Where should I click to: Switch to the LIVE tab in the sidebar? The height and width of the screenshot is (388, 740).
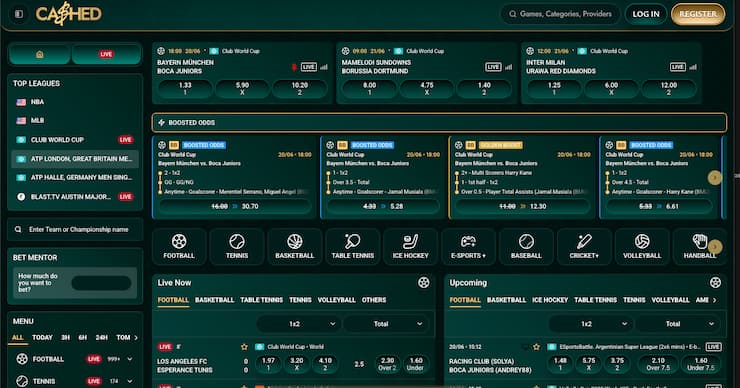click(106, 54)
